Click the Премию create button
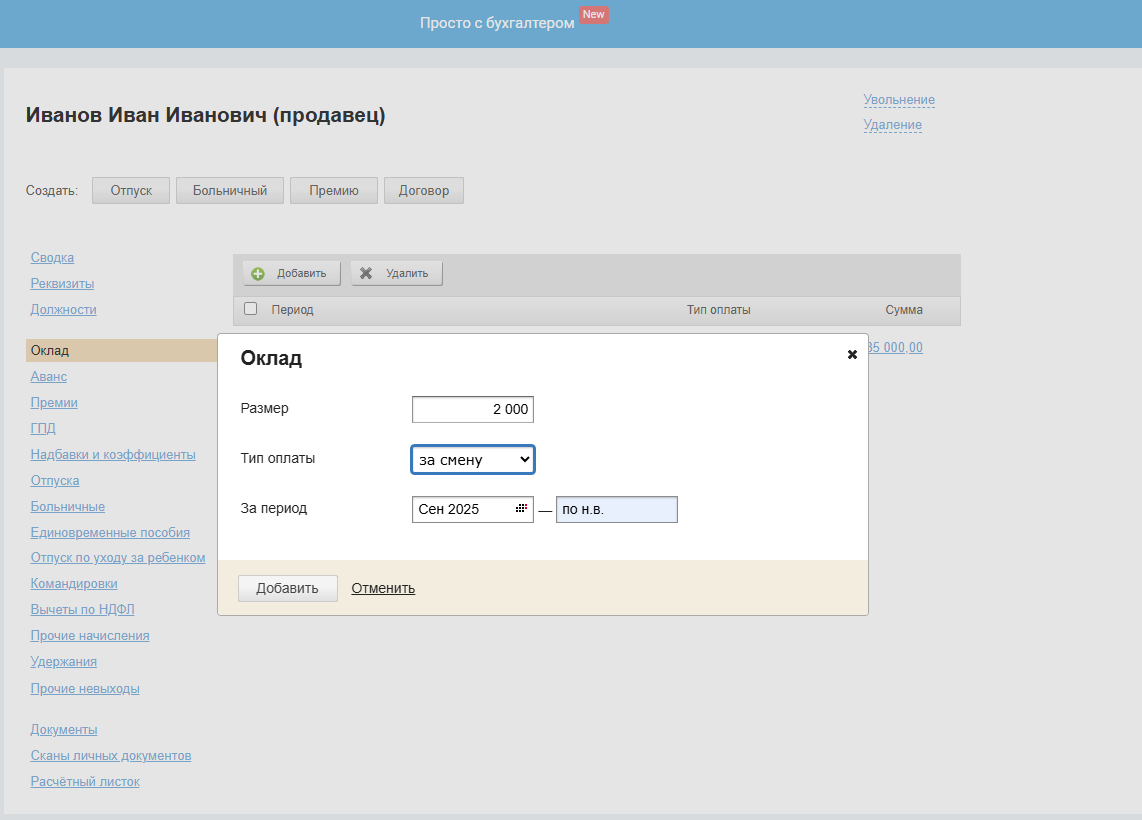The height and width of the screenshot is (820, 1142). 334,190
